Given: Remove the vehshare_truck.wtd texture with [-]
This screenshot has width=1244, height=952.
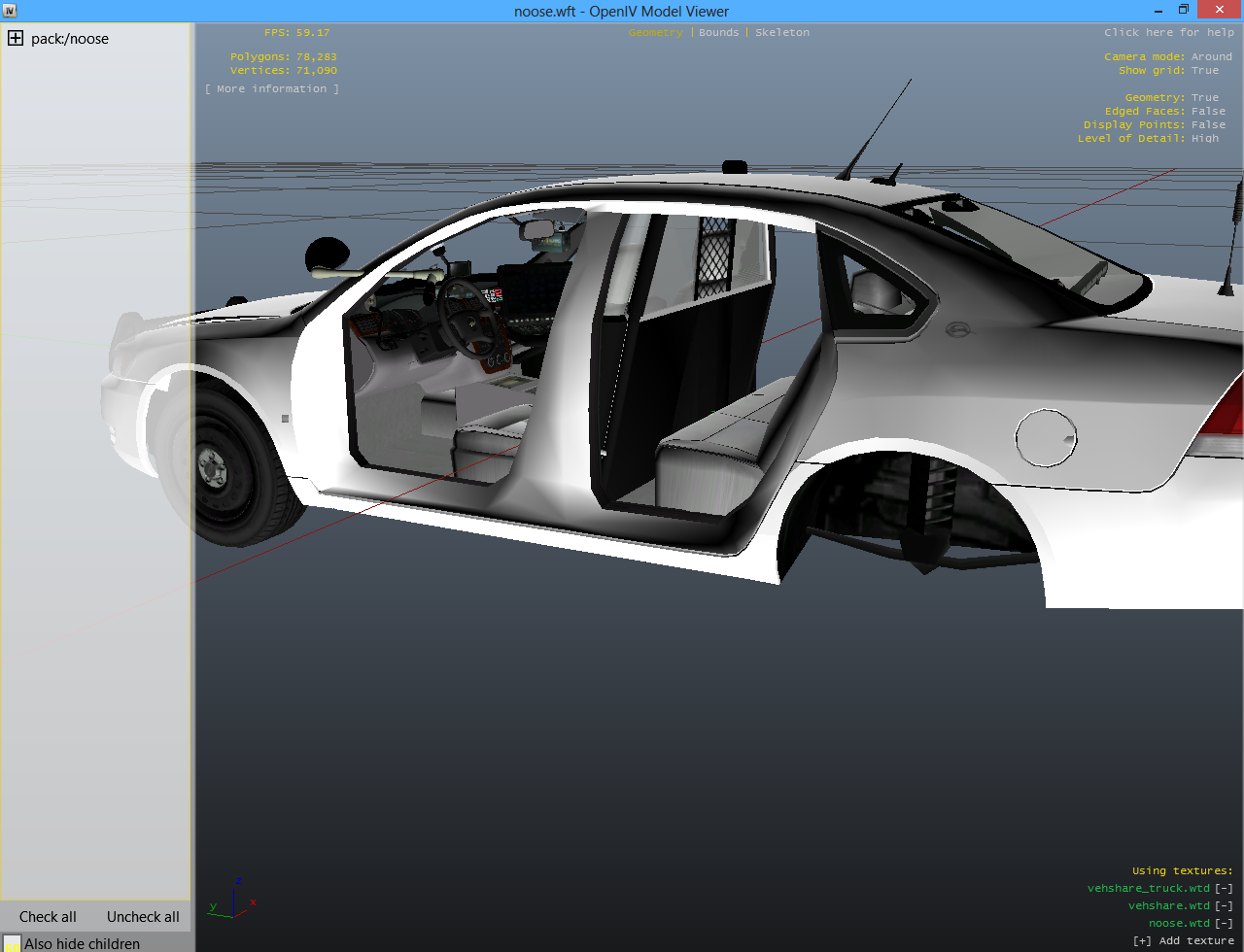Looking at the screenshot, I should point(1224,888).
